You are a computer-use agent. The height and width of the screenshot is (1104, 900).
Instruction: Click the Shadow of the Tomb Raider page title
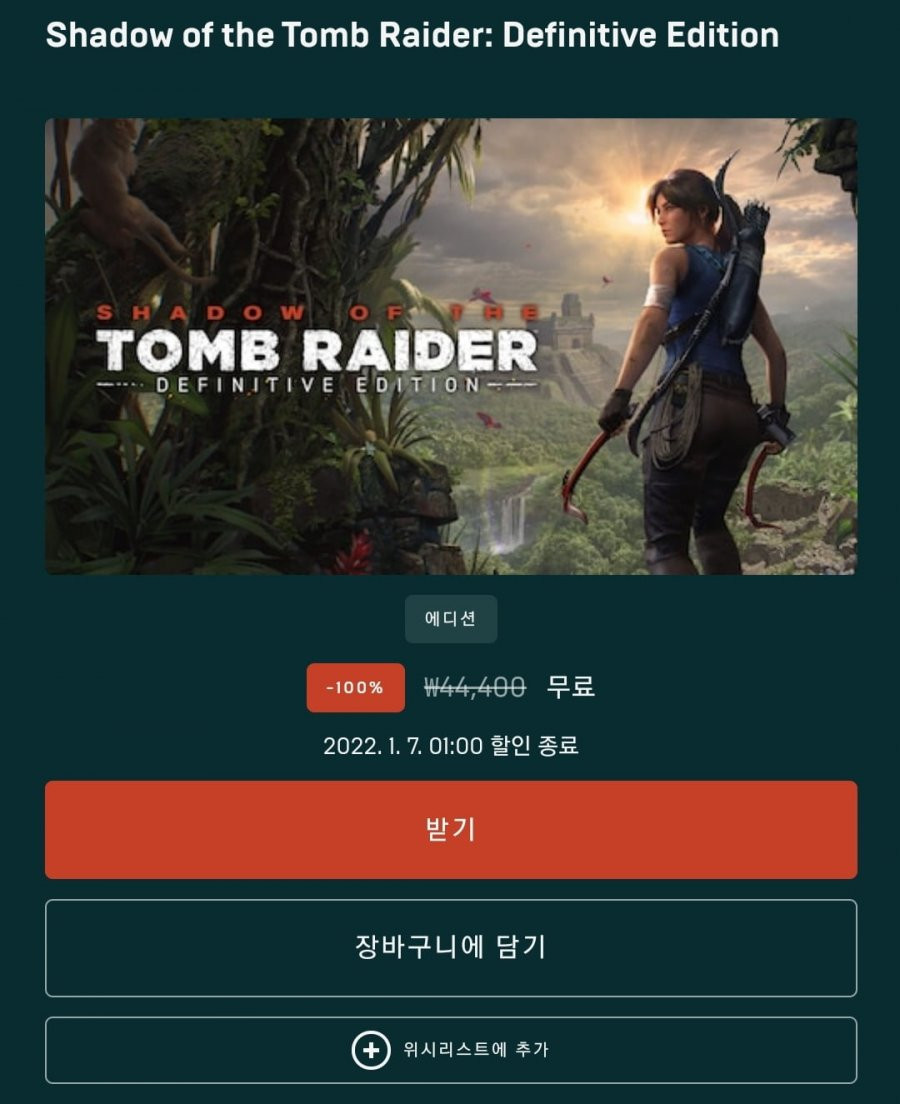pos(412,35)
